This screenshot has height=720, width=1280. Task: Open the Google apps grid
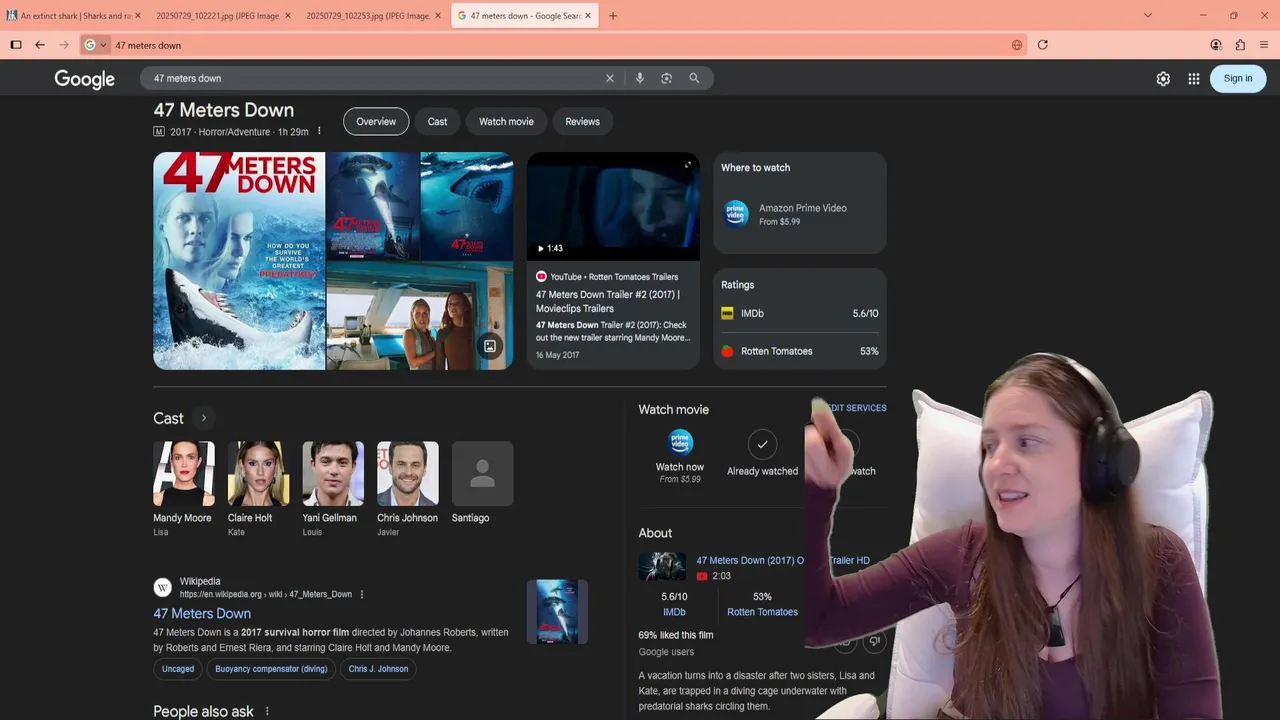1194,79
